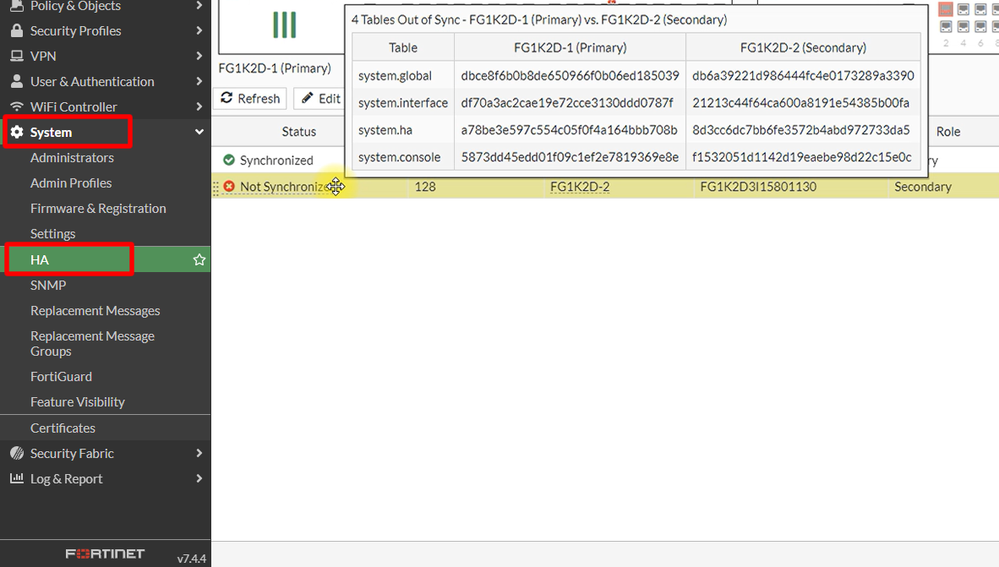The width and height of the screenshot is (999, 567).
Task: Expand Security Fabric chevron
Action: pyautogui.click(x=199, y=453)
